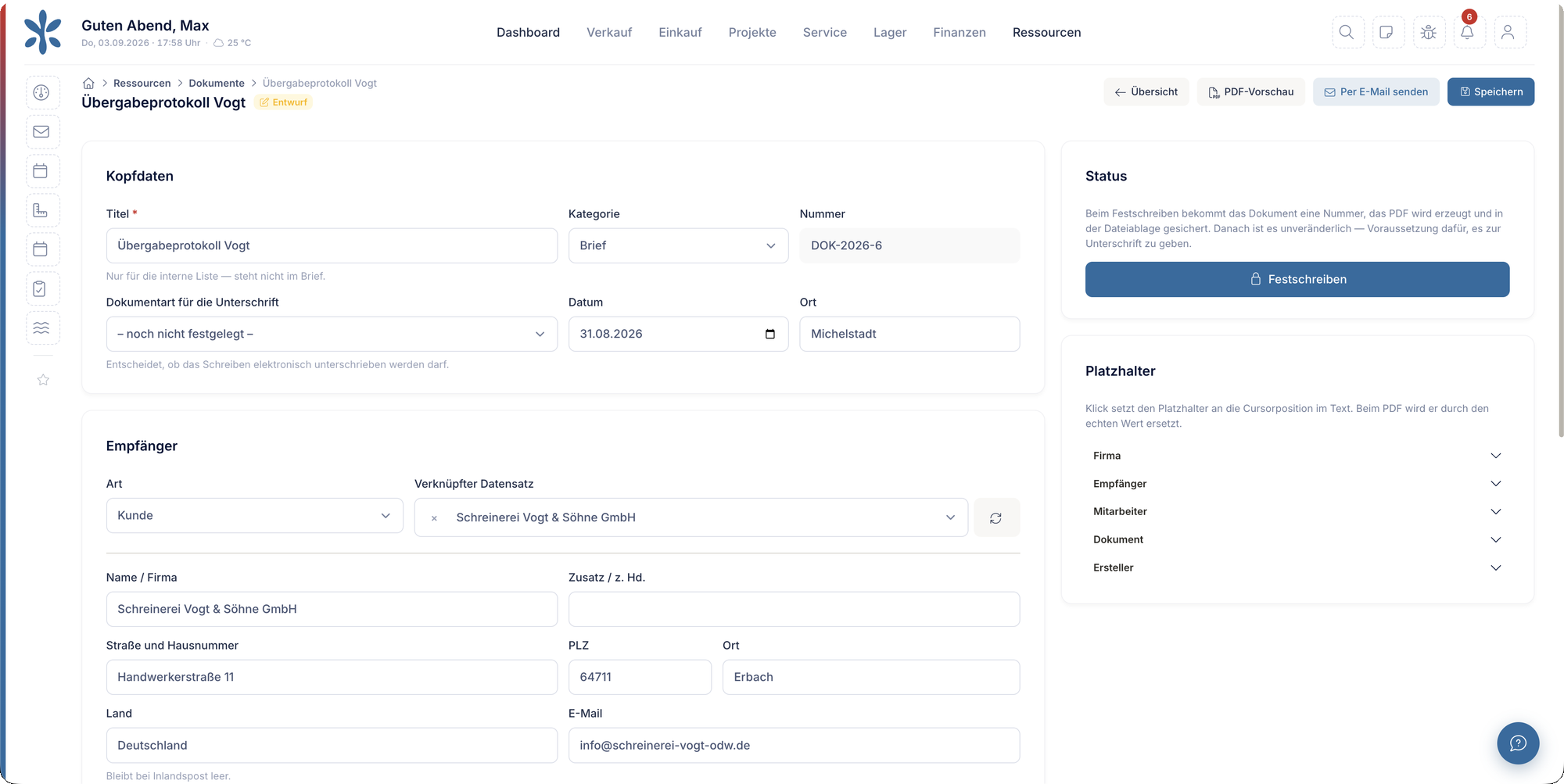Open the ruler measurement sidebar icon
Viewport: 1564px width, 784px height.
[x=41, y=209]
